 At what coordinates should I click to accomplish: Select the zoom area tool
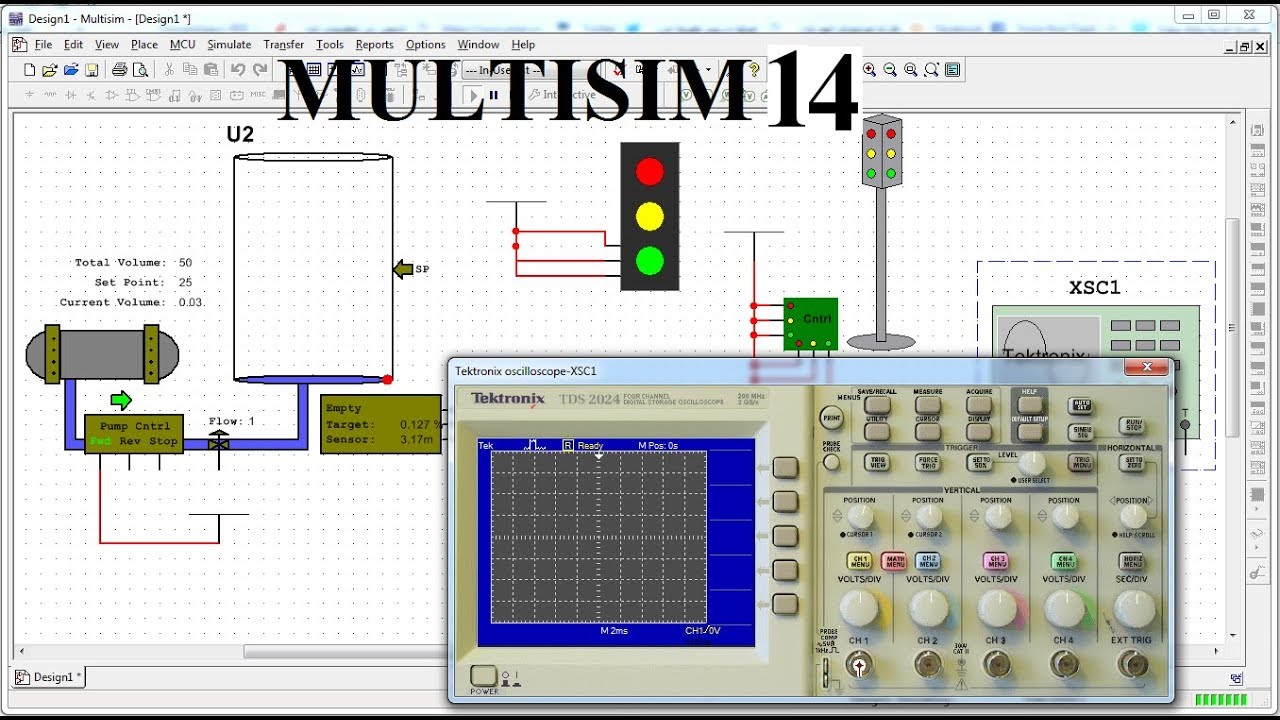[911, 70]
